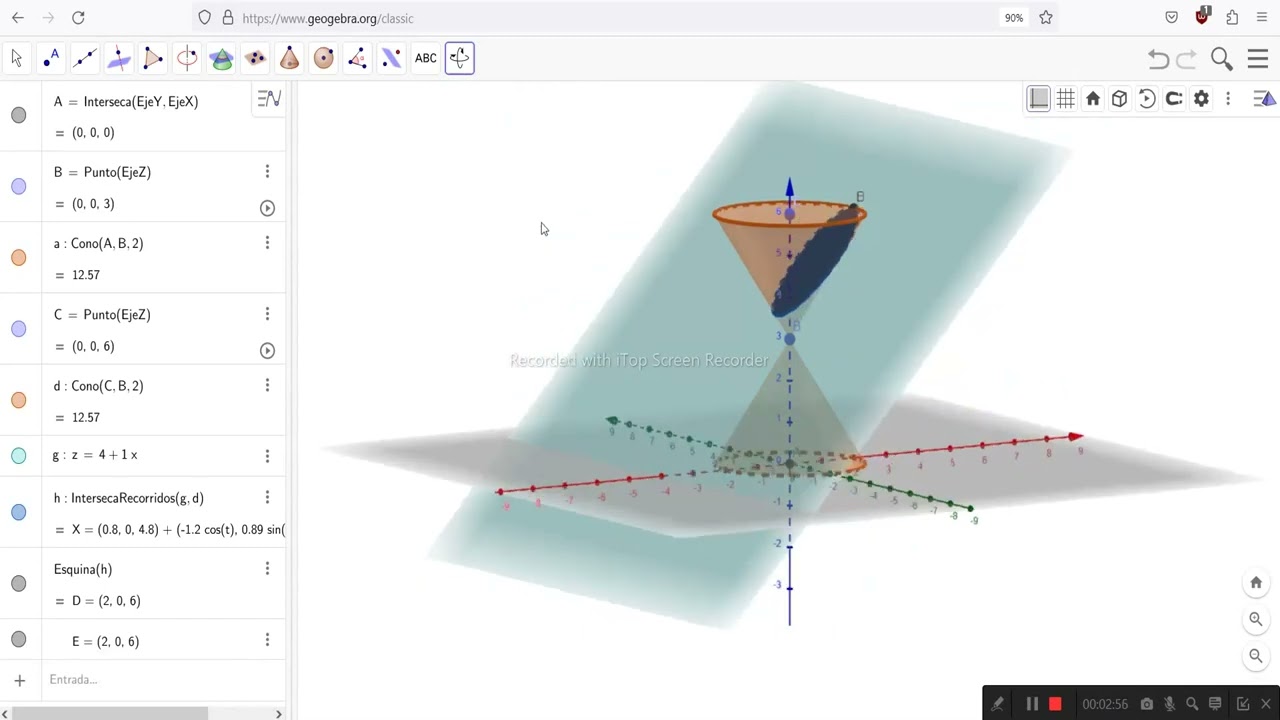Add new algebra input with plus icon
This screenshot has width=1280, height=720.
tap(19, 680)
